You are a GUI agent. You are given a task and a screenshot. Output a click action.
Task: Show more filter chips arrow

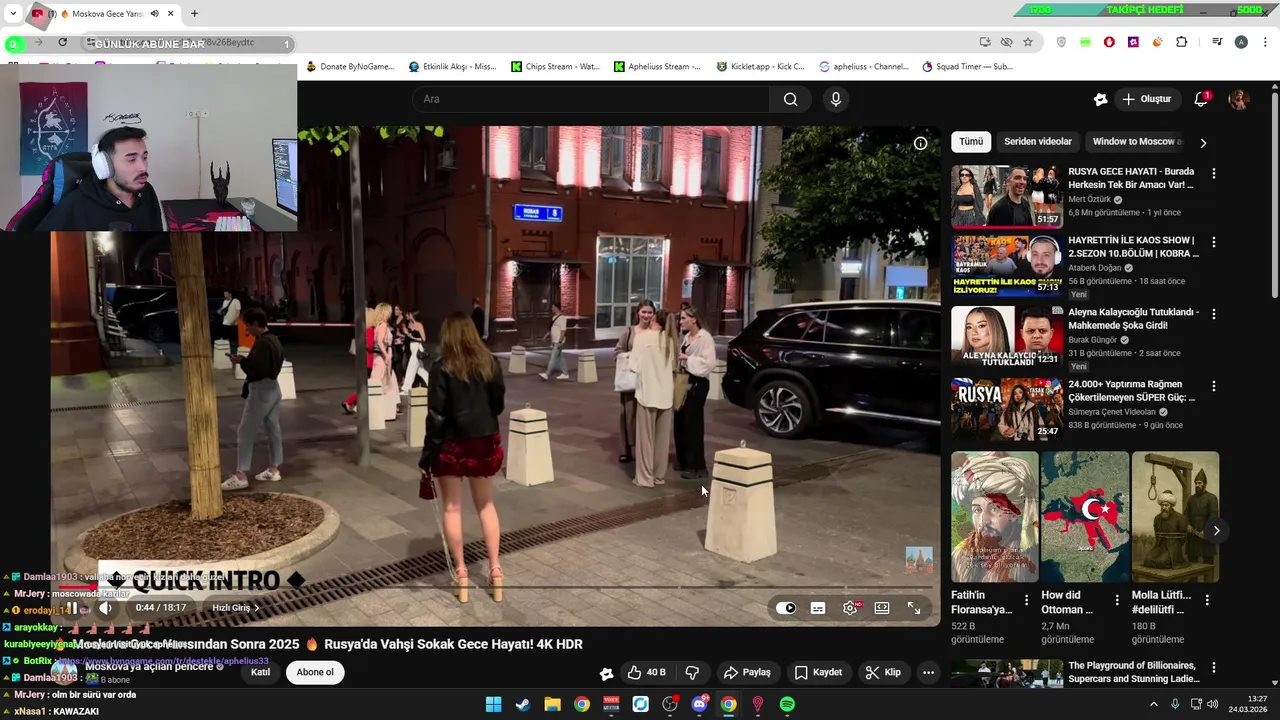click(x=1203, y=142)
